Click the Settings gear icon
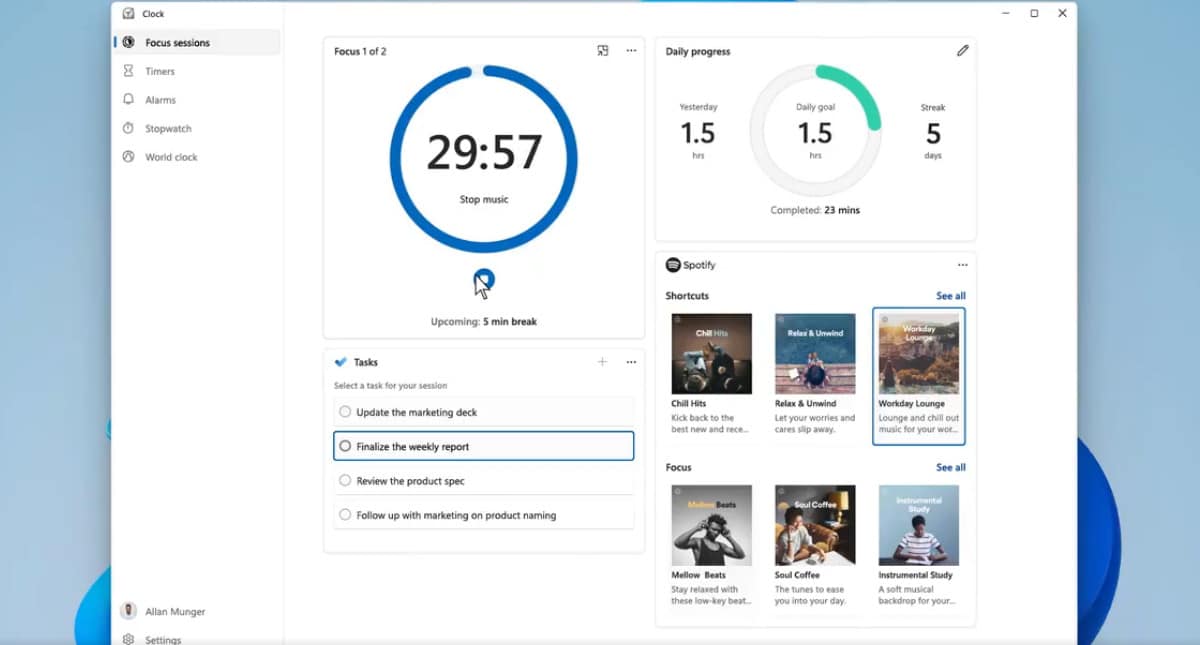This screenshot has width=1200, height=645. [128, 639]
